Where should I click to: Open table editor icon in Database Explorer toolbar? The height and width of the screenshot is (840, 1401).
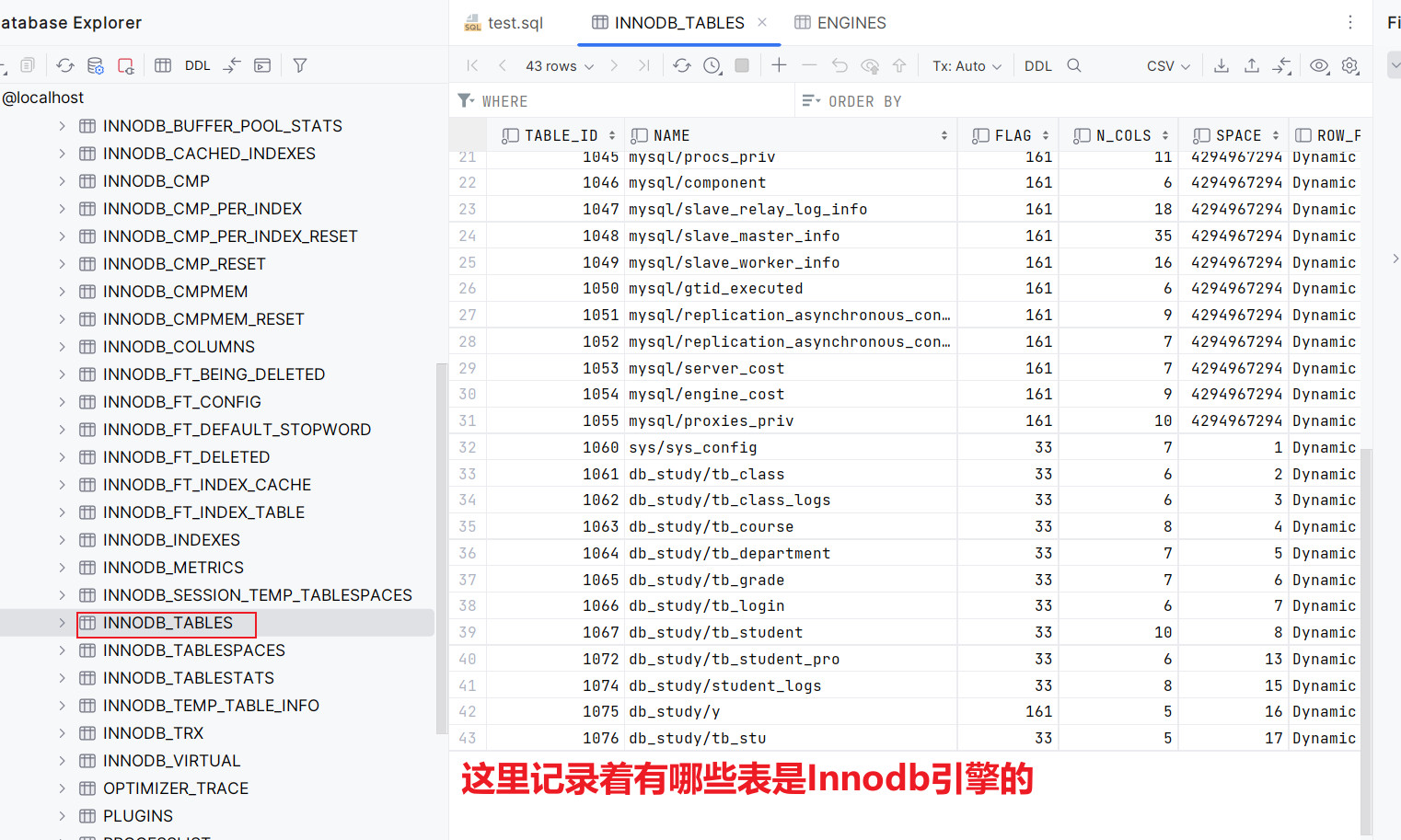[x=163, y=65]
